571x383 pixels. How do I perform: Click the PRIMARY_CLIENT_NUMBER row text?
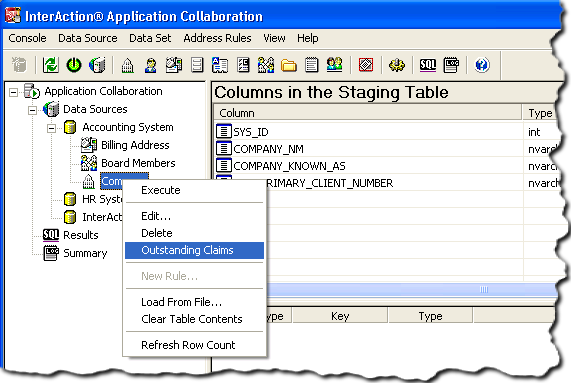tap(330, 183)
